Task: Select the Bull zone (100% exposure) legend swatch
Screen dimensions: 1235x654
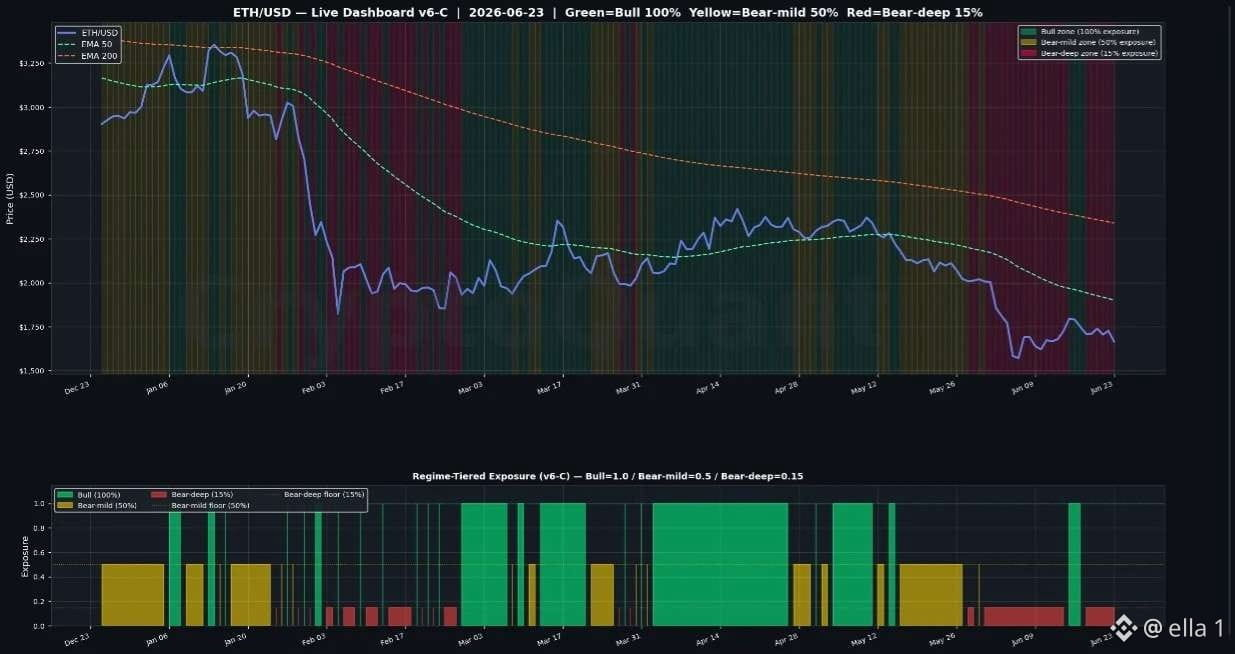Action: coord(1028,32)
